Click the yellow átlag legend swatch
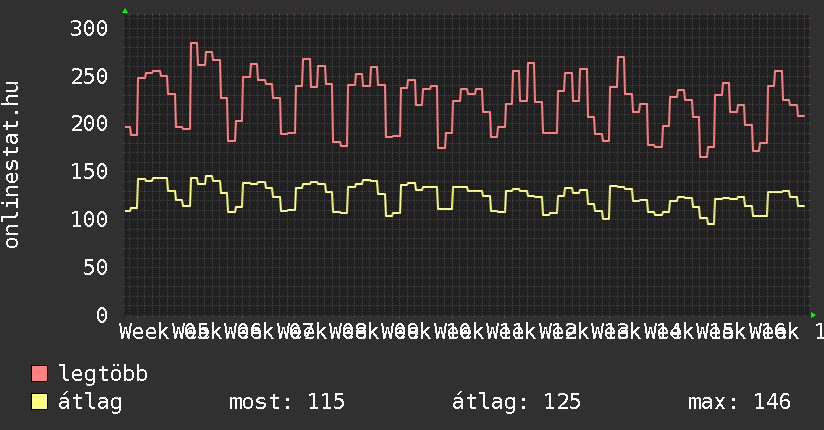Image resolution: width=824 pixels, height=430 pixels. (x=40, y=402)
